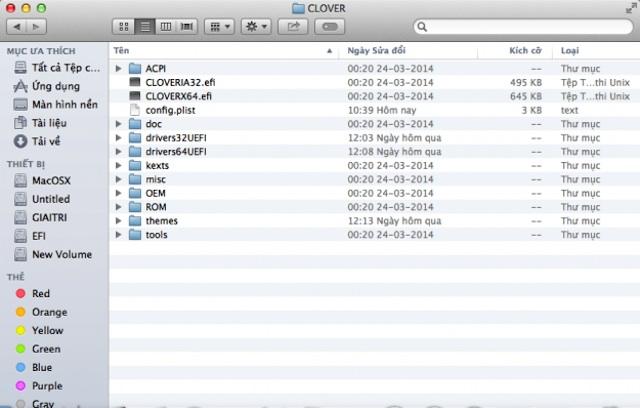Click the MỤC ƯA THÍCH sidebar heading
640x408 pixels.
(x=41, y=51)
